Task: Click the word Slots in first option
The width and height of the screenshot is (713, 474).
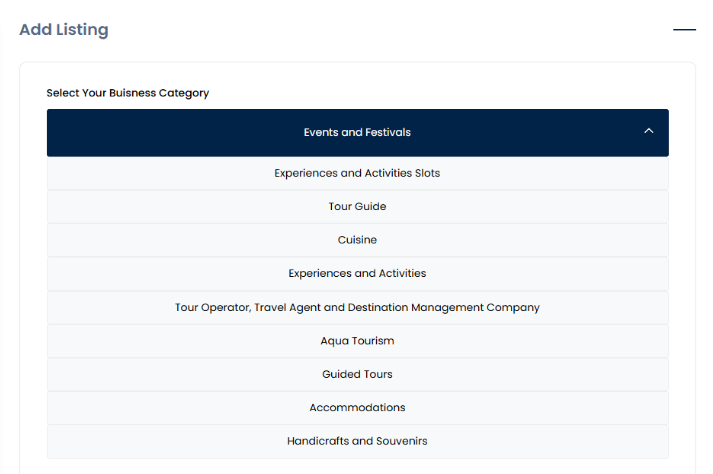Action: (x=427, y=173)
